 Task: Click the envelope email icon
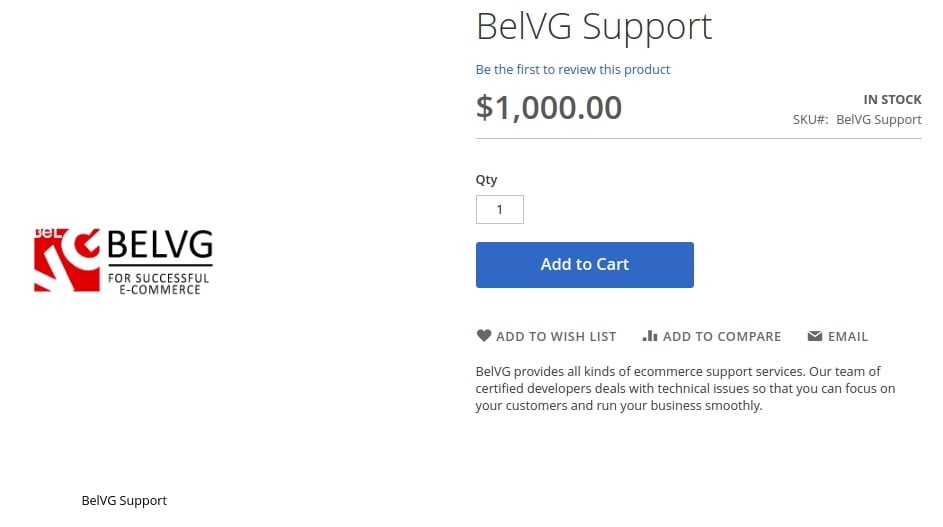(814, 336)
